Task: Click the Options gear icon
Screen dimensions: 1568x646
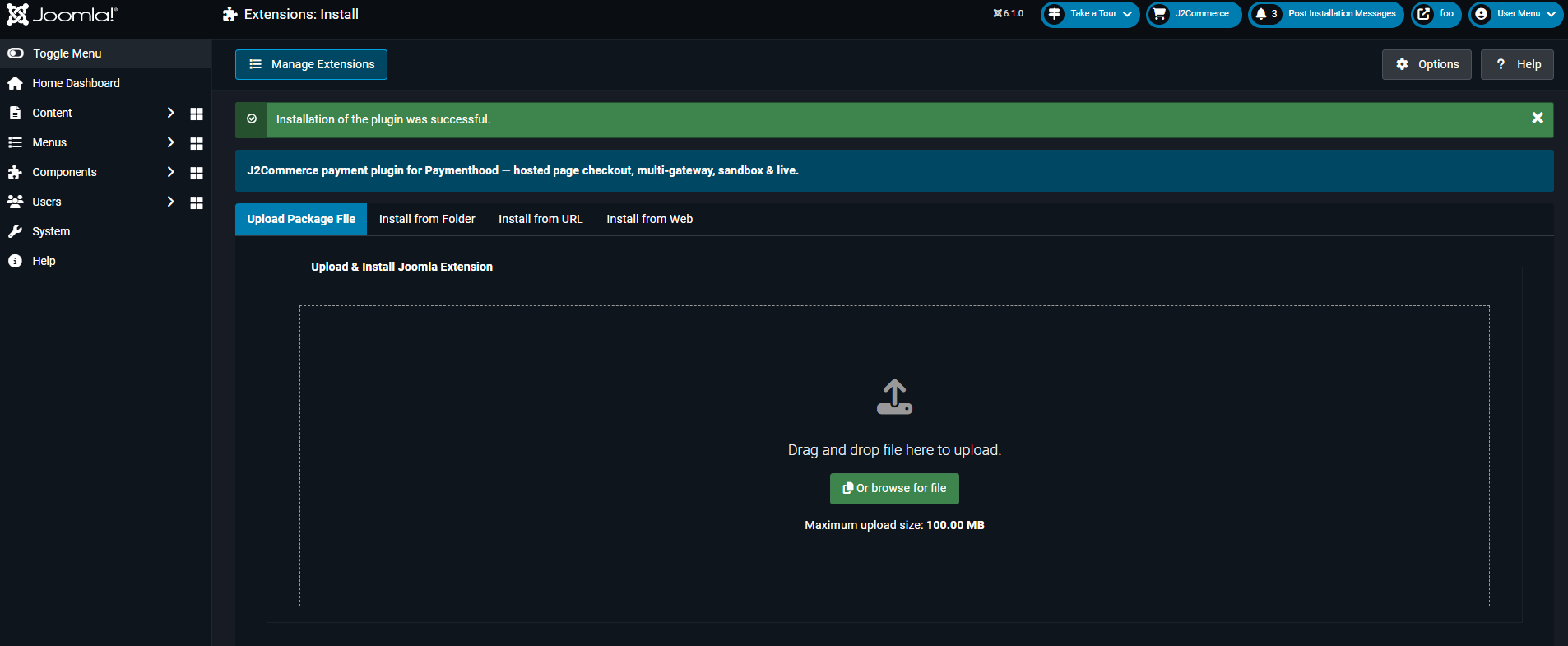Action: click(x=1402, y=64)
